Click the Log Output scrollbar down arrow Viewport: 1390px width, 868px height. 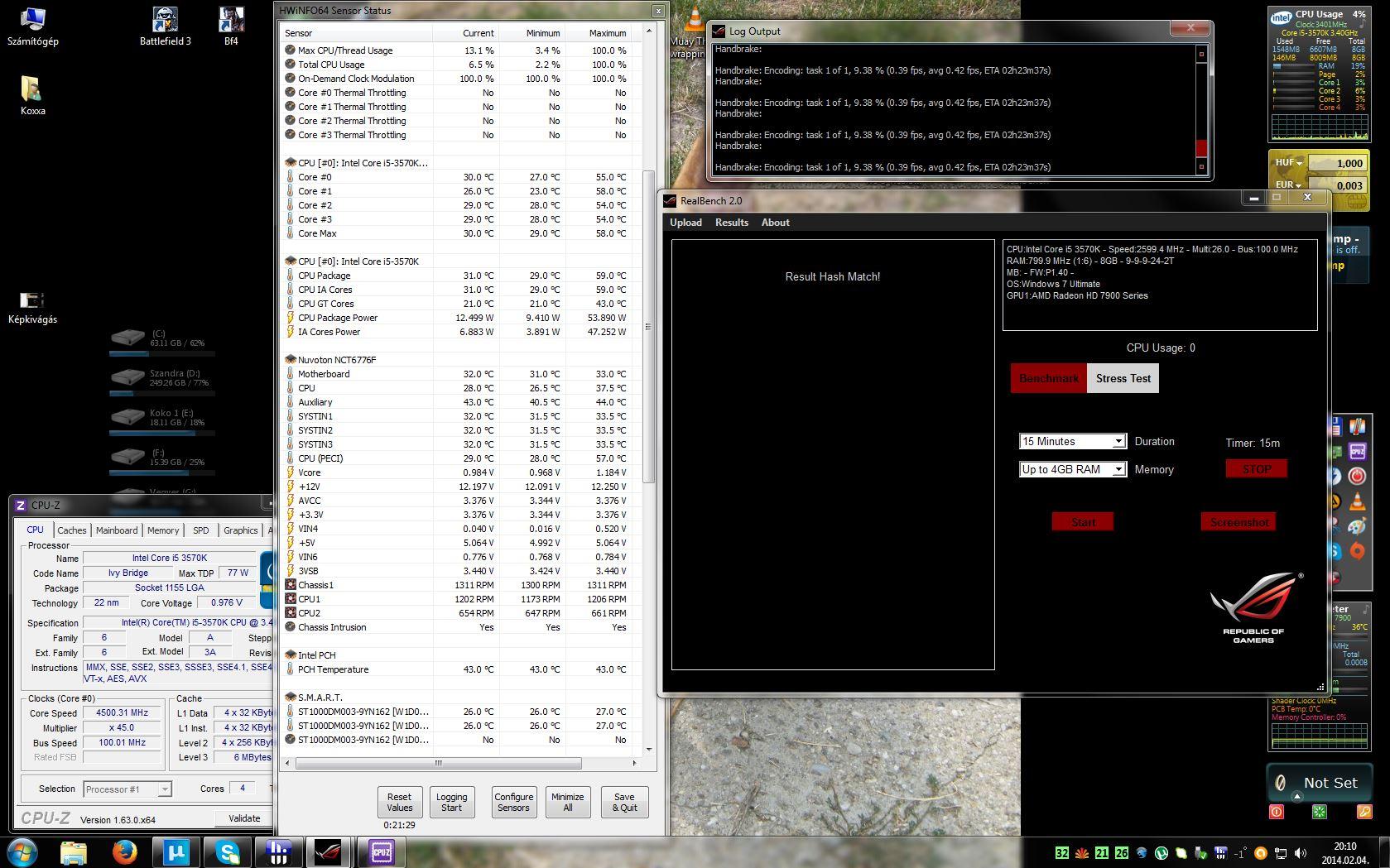tap(1202, 167)
